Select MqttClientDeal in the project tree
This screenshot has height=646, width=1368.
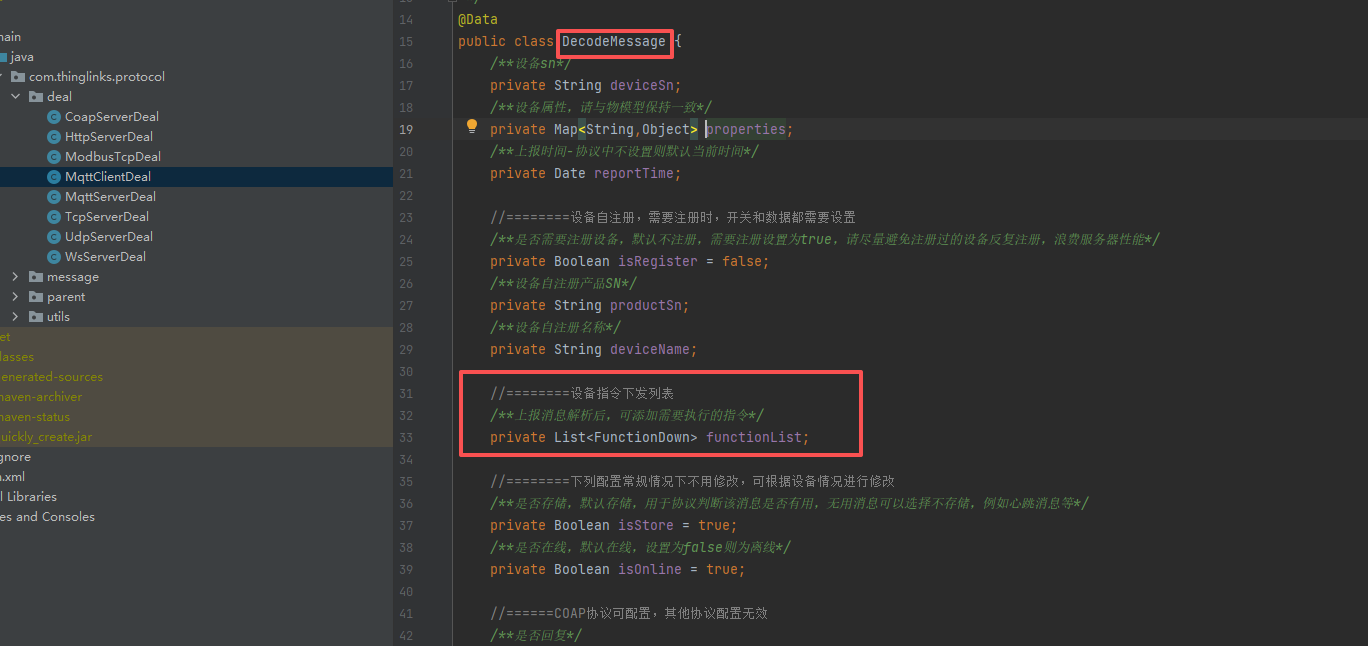pyautogui.click(x=108, y=177)
